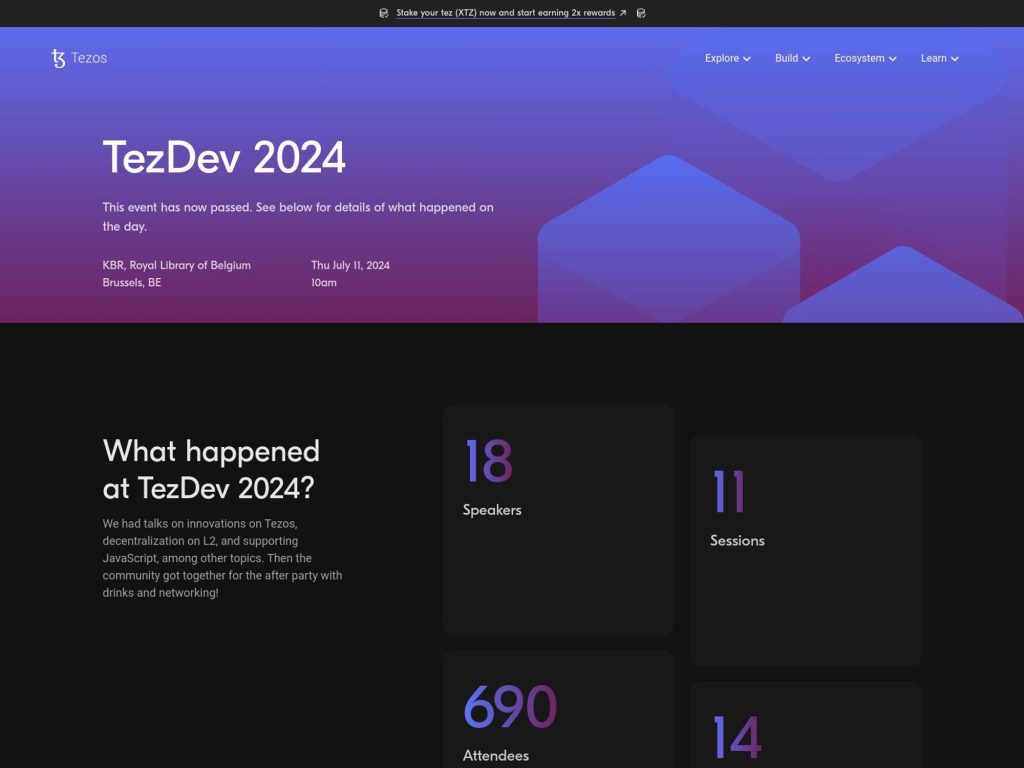Viewport: 1024px width, 768px height.
Task: Click the TezDev 2024 page heading
Action: tap(224, 158)
